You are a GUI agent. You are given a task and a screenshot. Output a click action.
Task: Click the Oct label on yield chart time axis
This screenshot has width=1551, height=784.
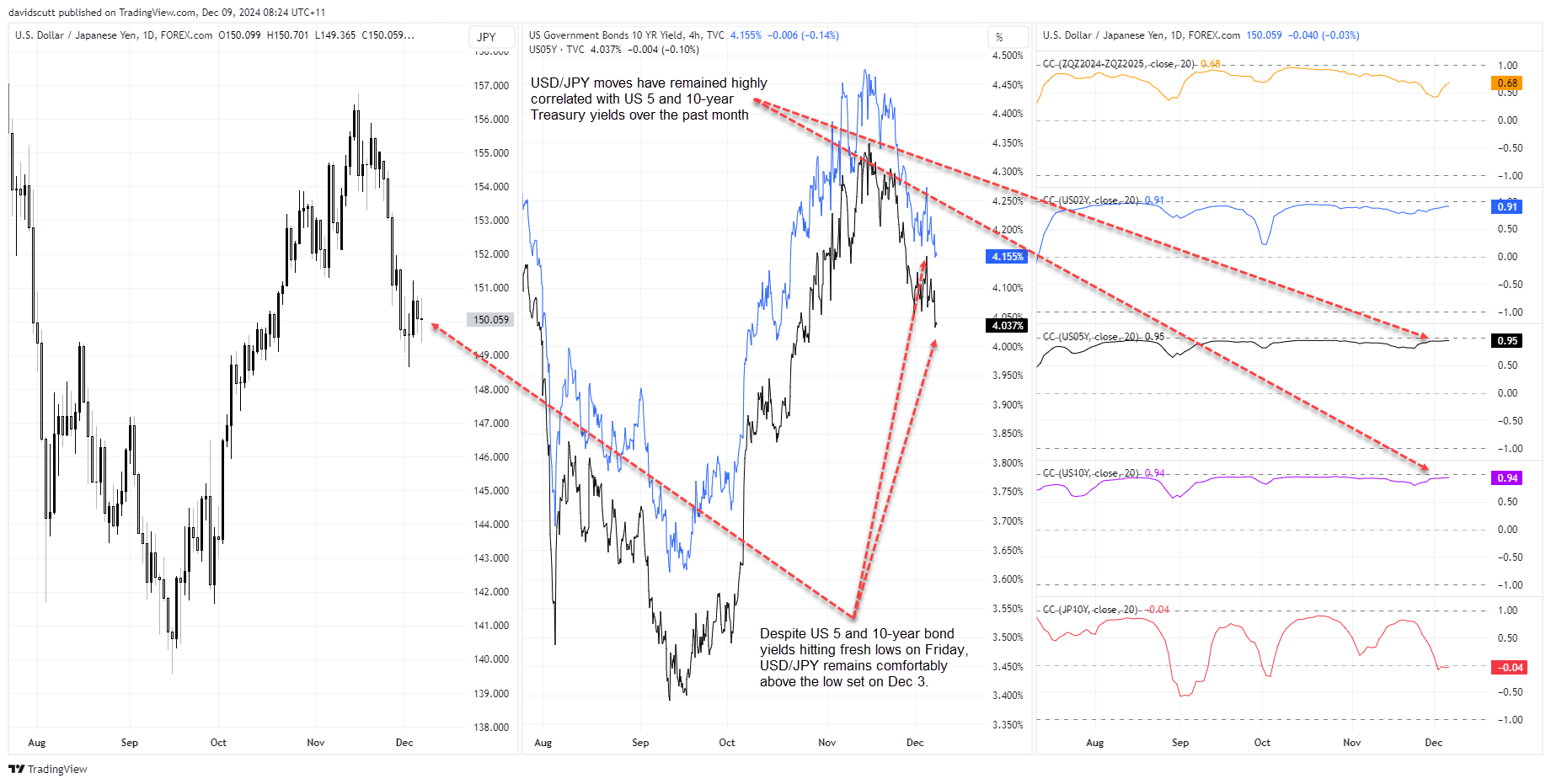[x=727, y=743]
